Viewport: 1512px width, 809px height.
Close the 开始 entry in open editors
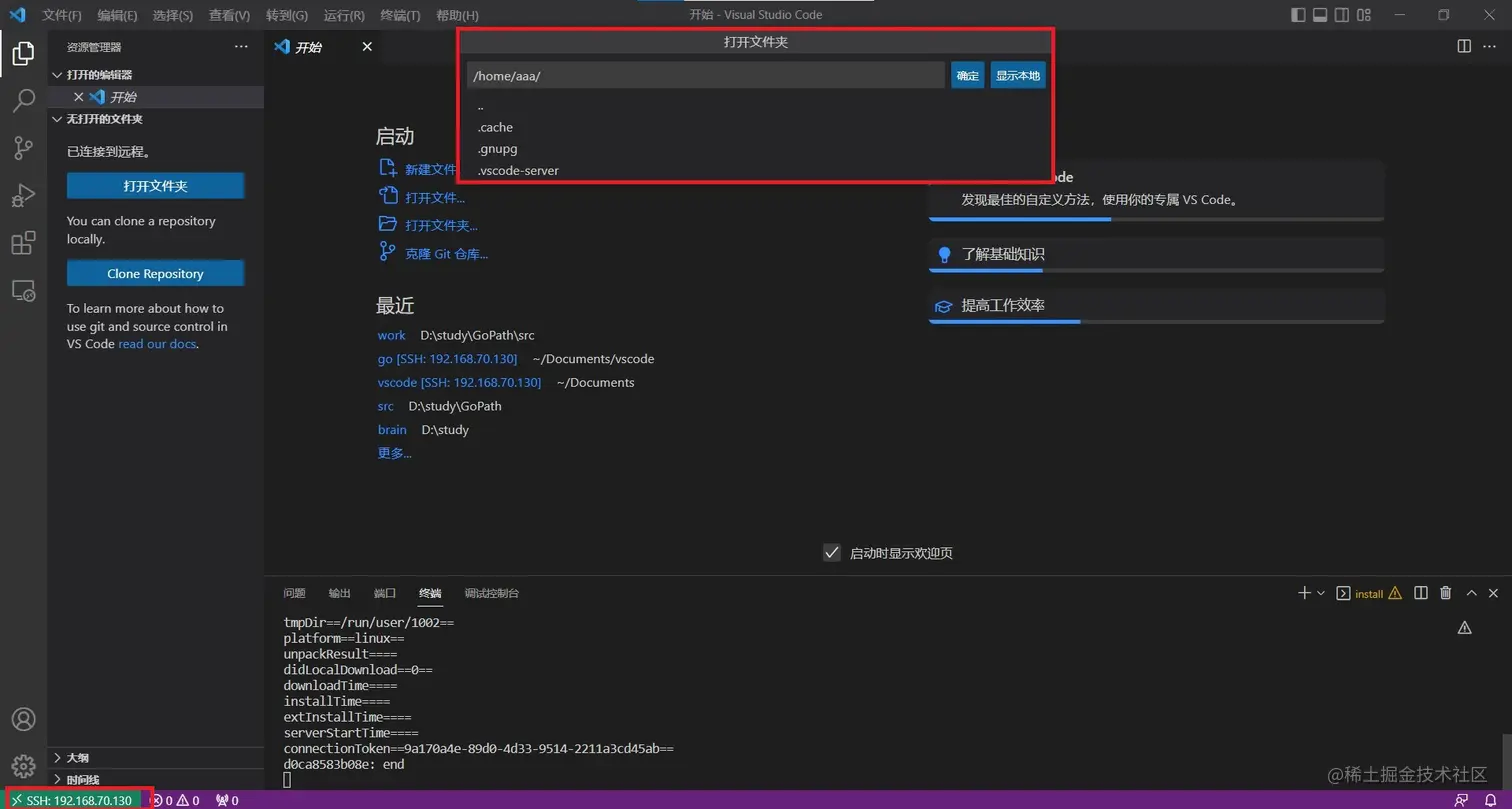pos(79,97)
